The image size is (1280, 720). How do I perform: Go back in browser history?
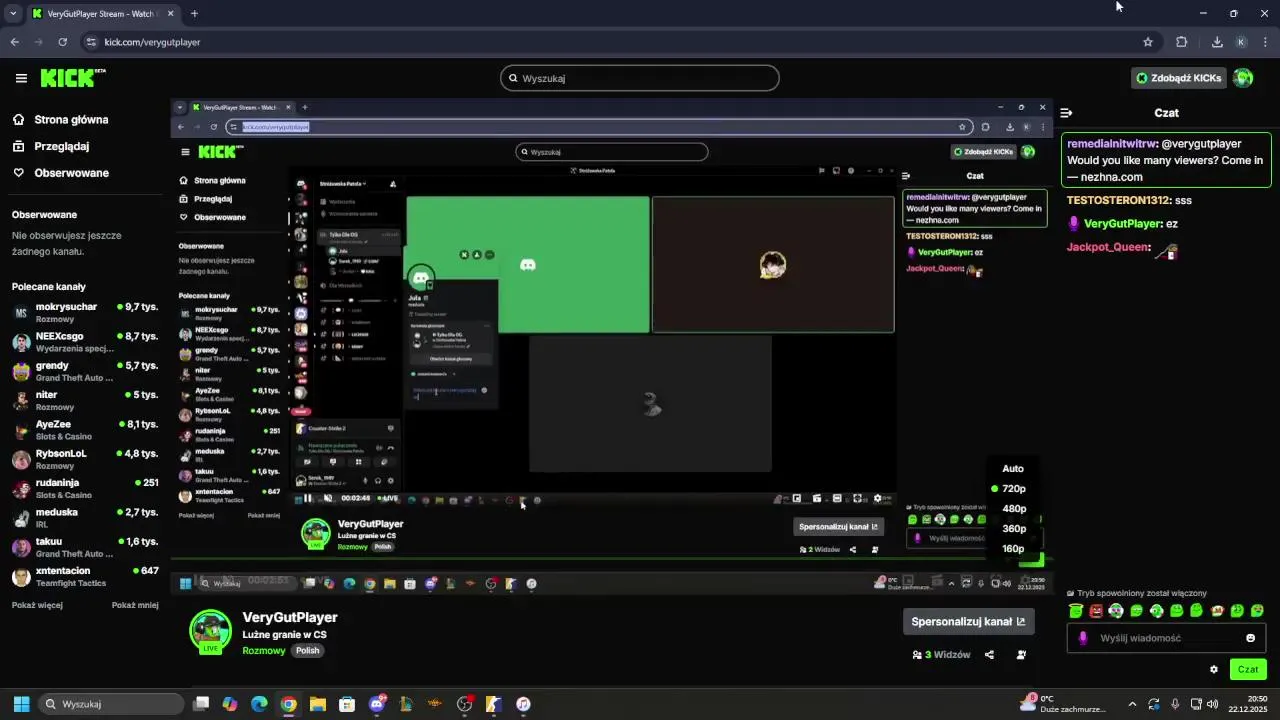click(x=15, y=42)
